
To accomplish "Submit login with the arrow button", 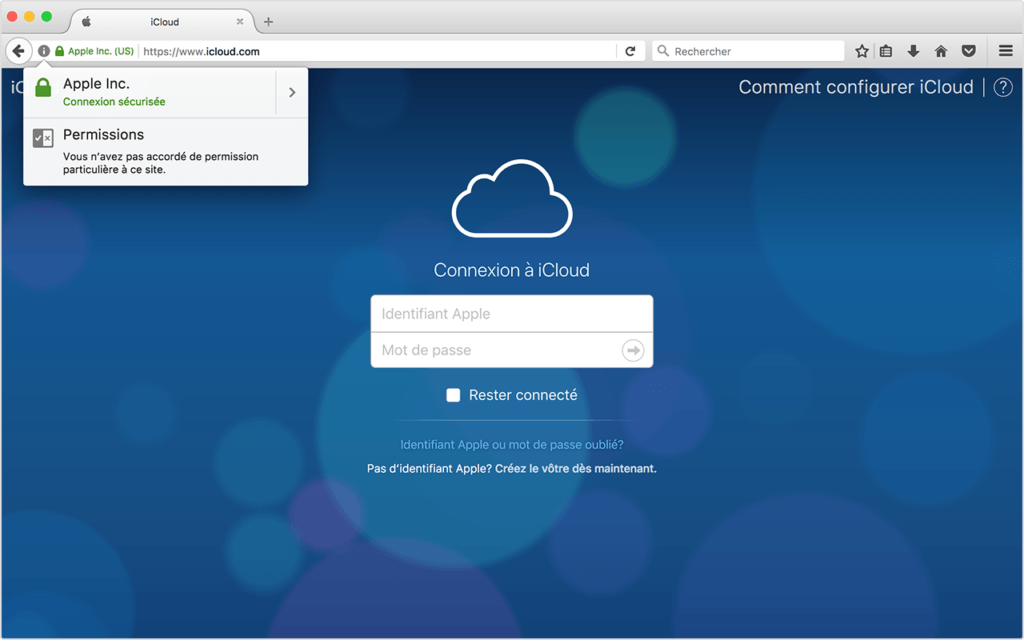I will point(633,350).
